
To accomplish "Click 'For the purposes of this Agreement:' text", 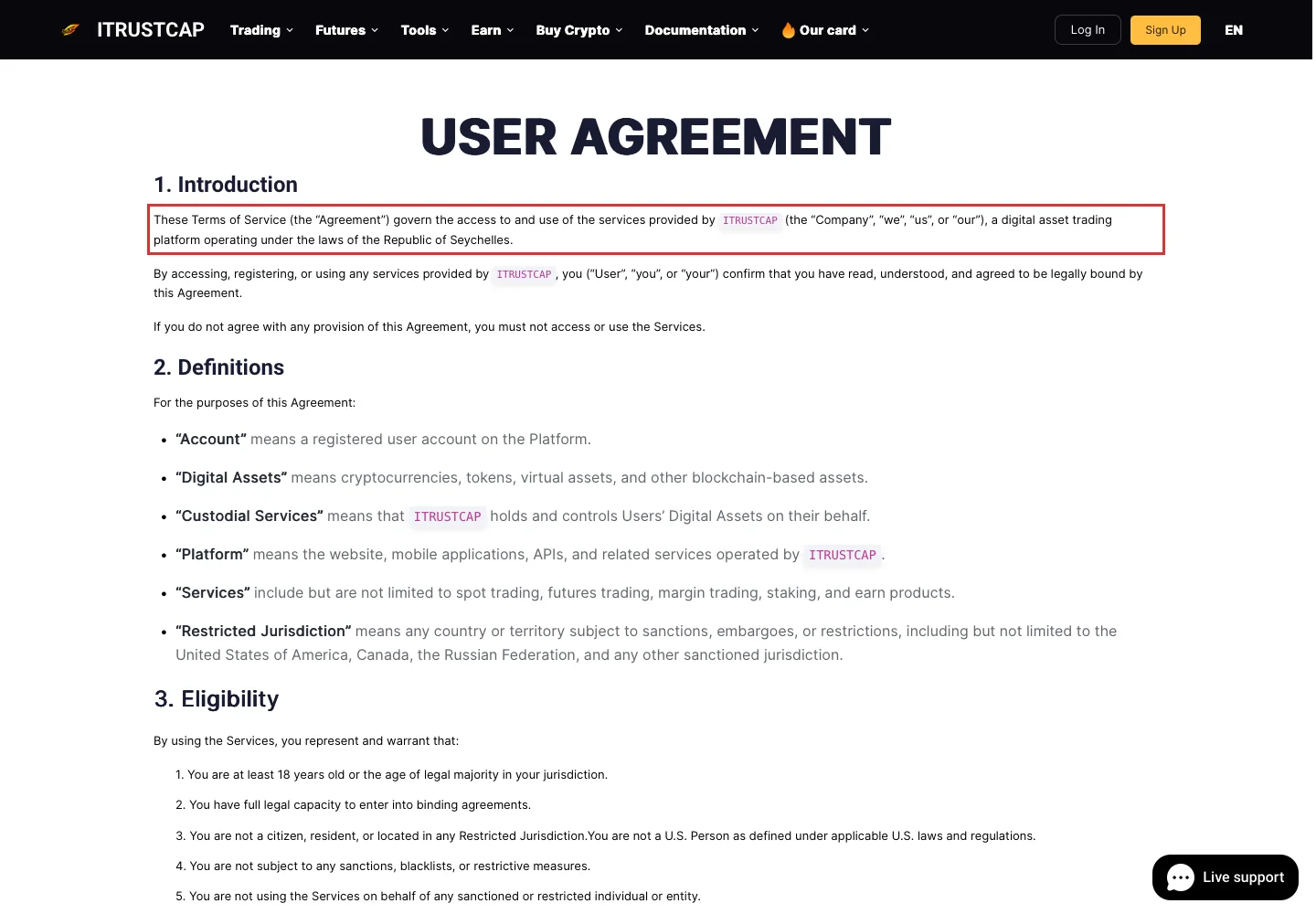I will [255, 403].
